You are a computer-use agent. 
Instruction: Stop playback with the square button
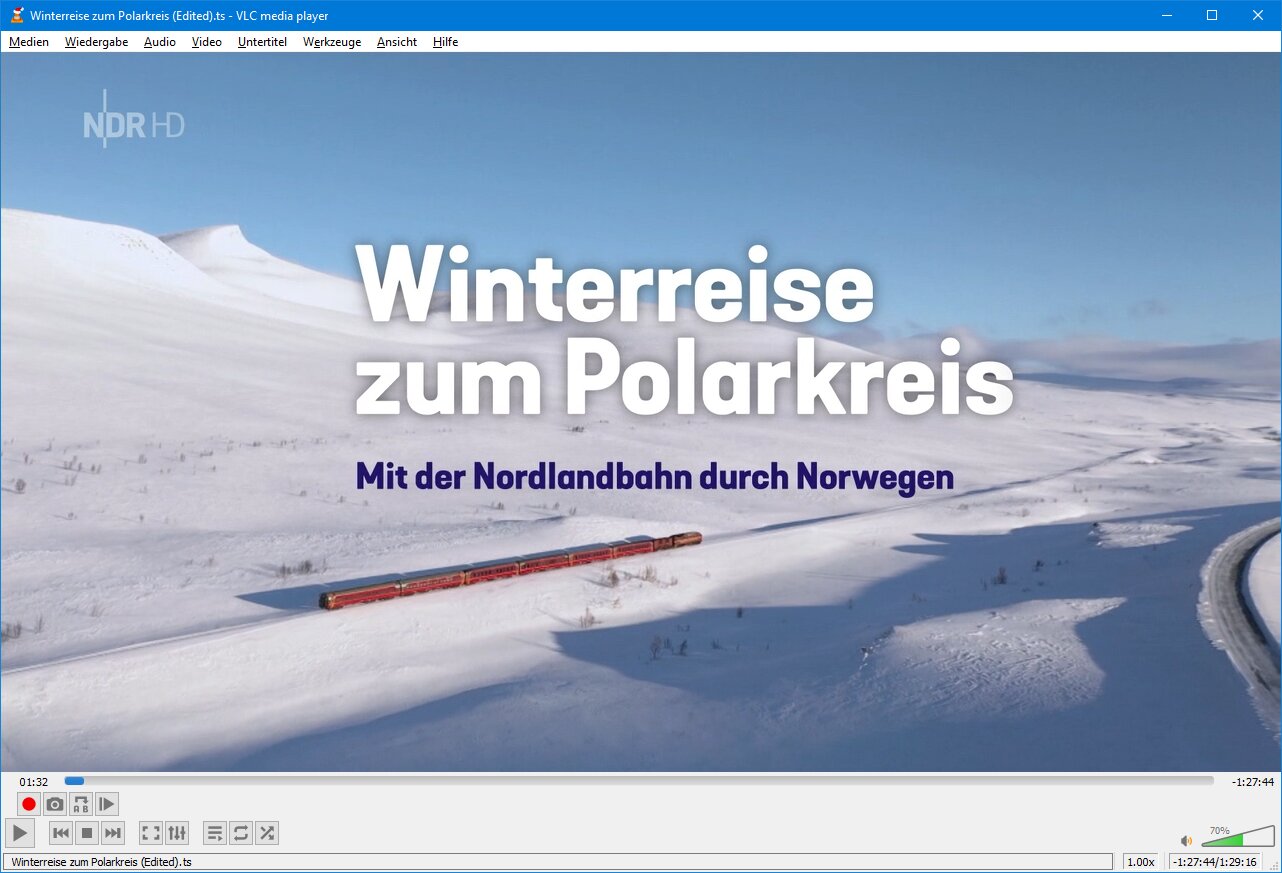pos(87,833)
